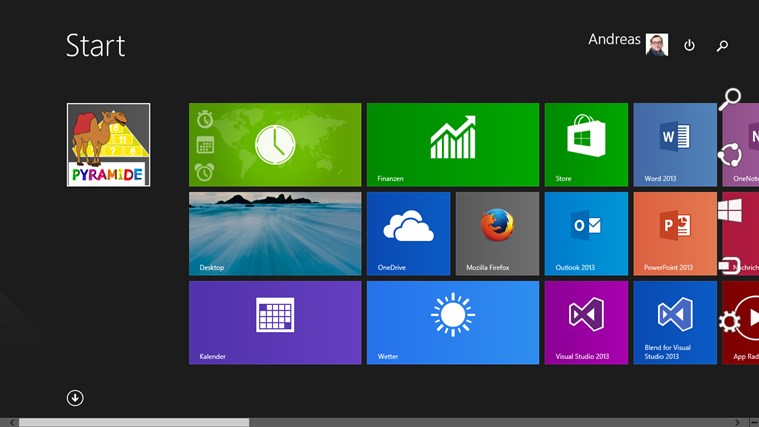Open the Desktop tile
Image resolution: width=759 pixels, height=427 pixels.
275,234
